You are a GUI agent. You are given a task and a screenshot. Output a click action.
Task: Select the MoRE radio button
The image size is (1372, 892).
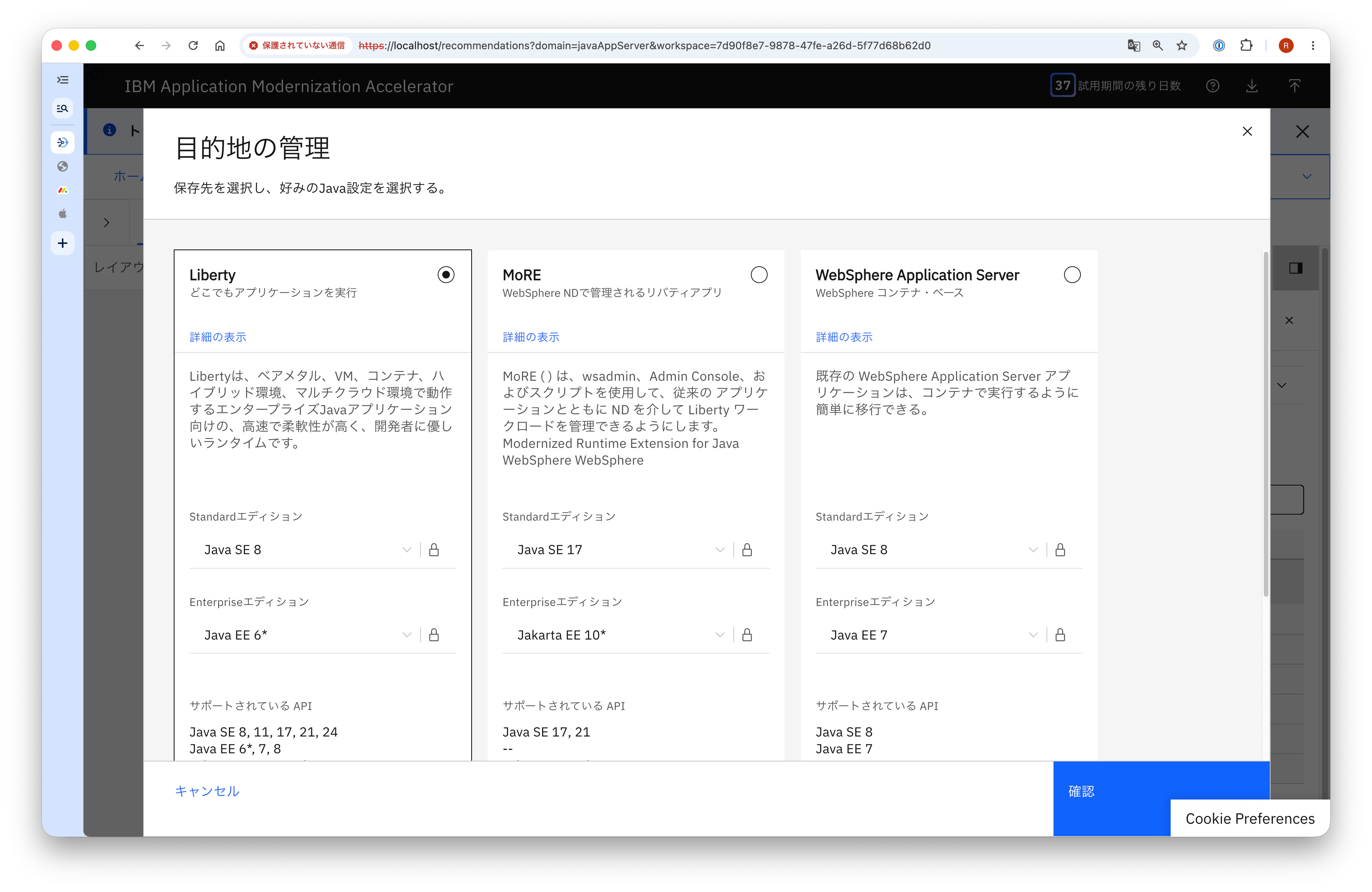click(759, 275)
